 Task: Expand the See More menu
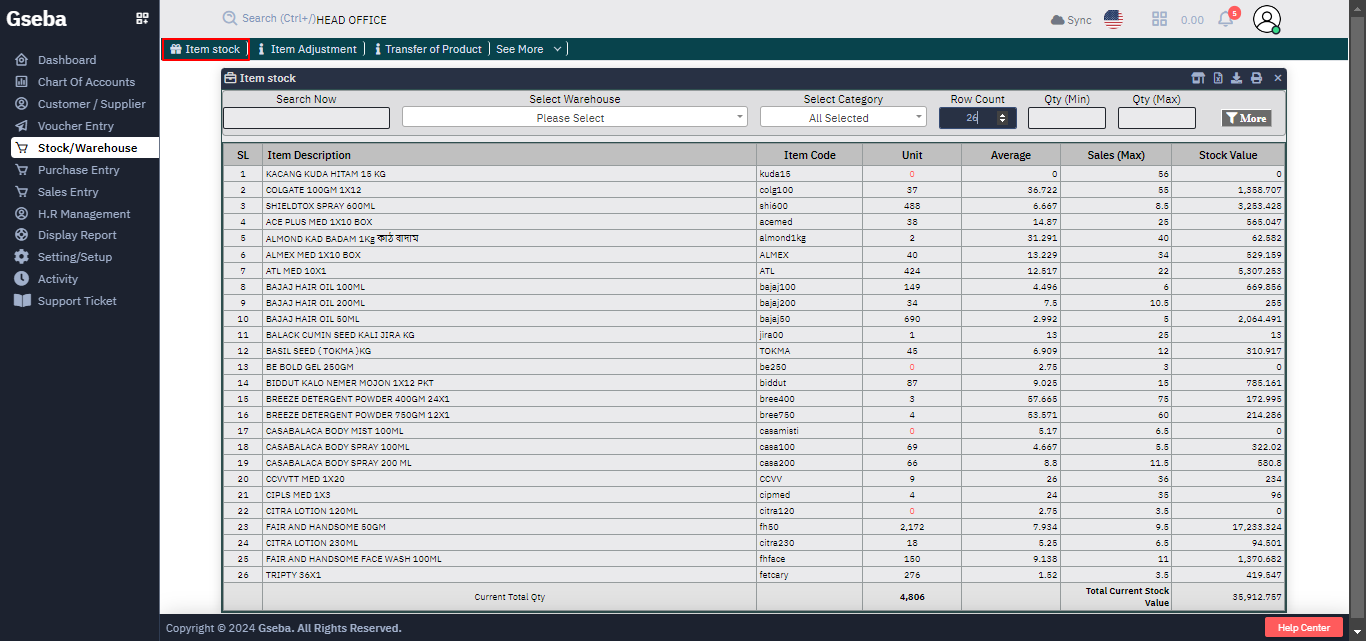point(529,49)
